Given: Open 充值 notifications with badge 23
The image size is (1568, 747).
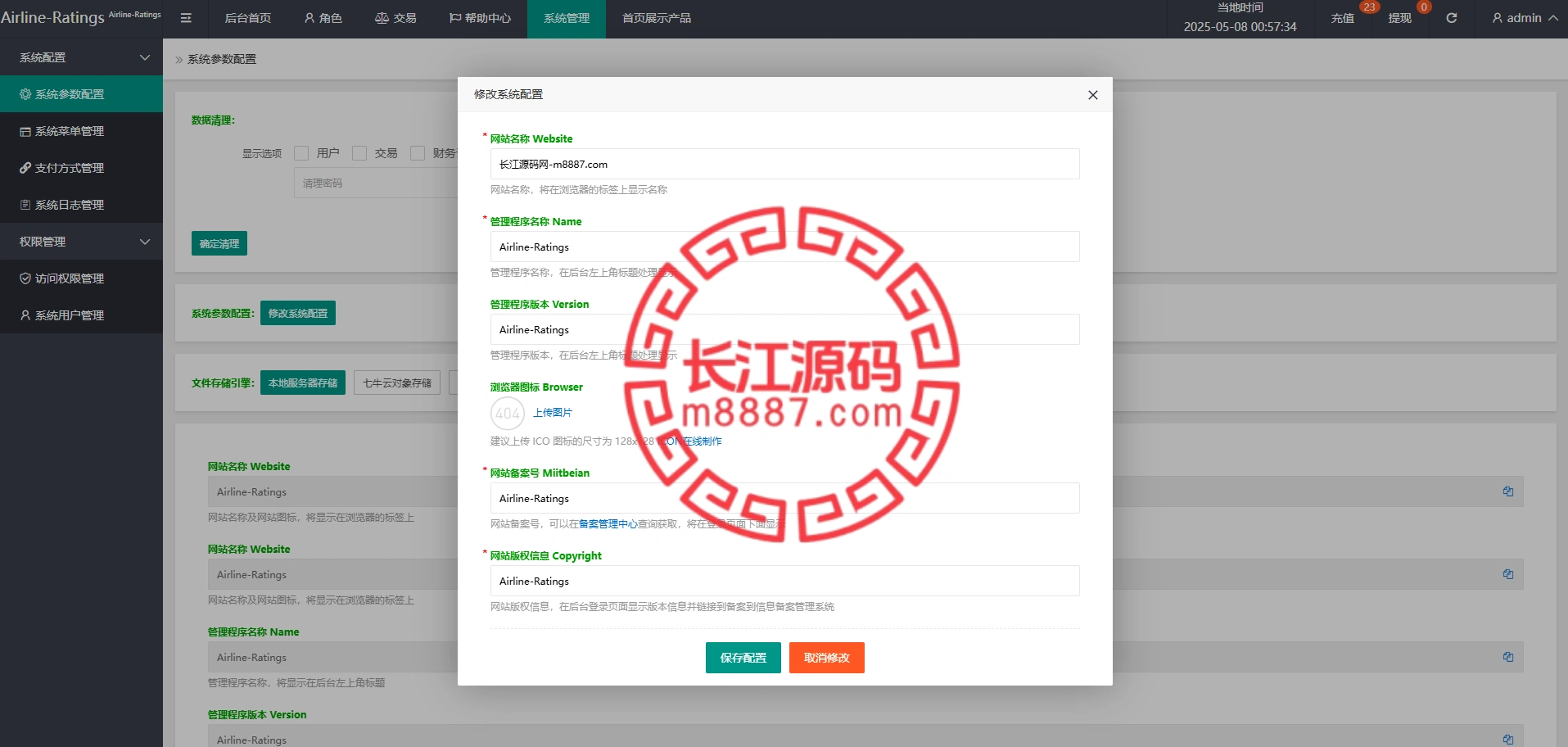Looking at the screenshot, I should [1343, 18].
